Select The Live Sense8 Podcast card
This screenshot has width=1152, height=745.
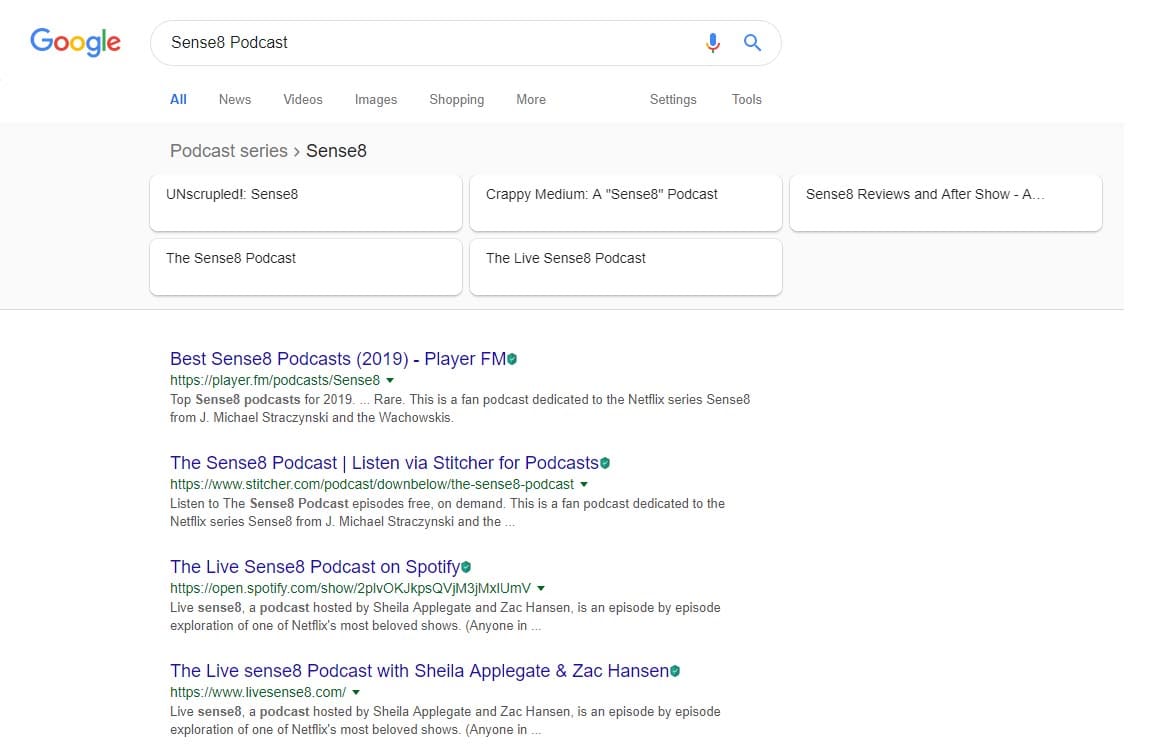[x=625, y=267]
